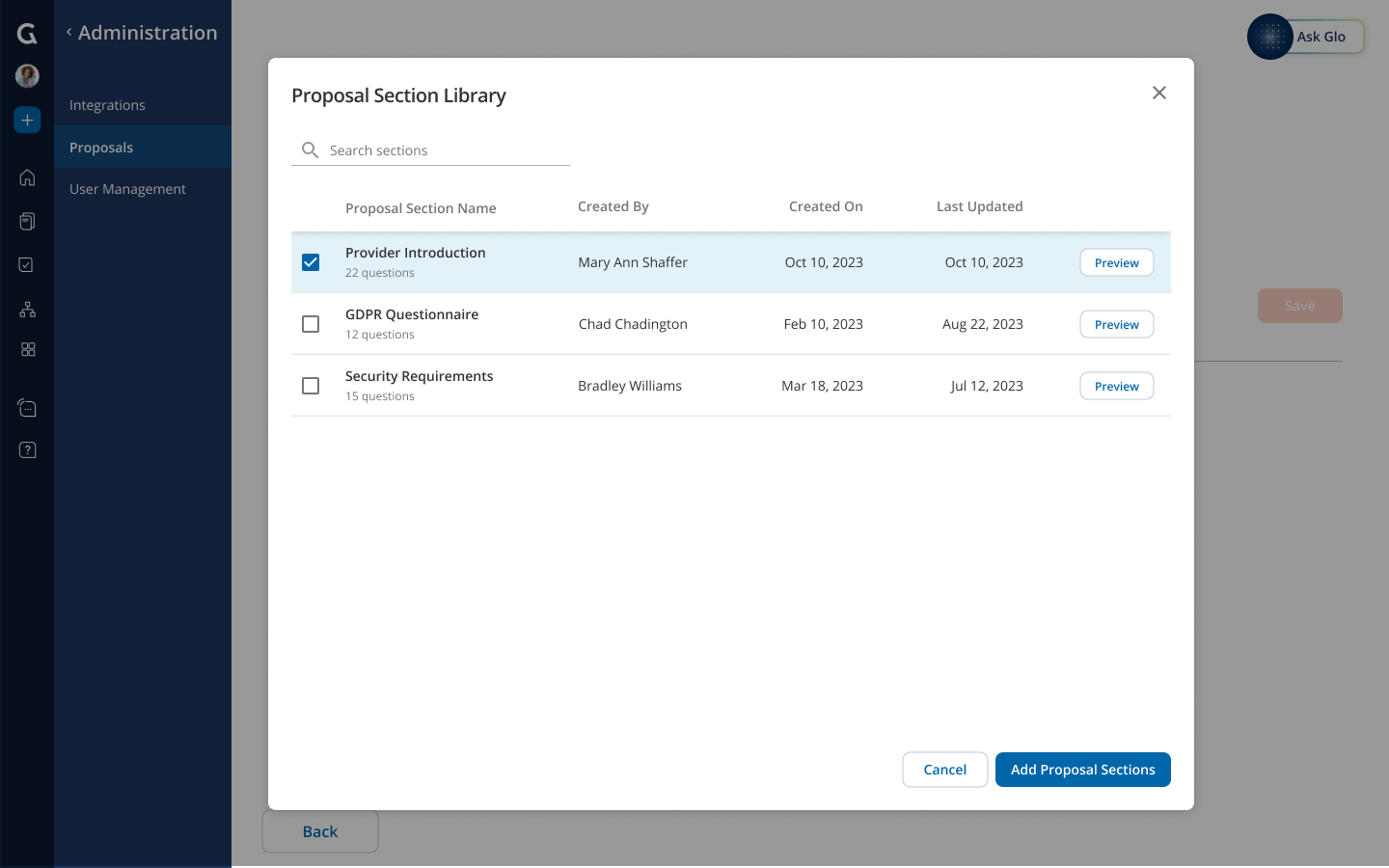Collapse Administration with the back chevron
Viewport: 1389px width, 868px height.
(68, 31)
